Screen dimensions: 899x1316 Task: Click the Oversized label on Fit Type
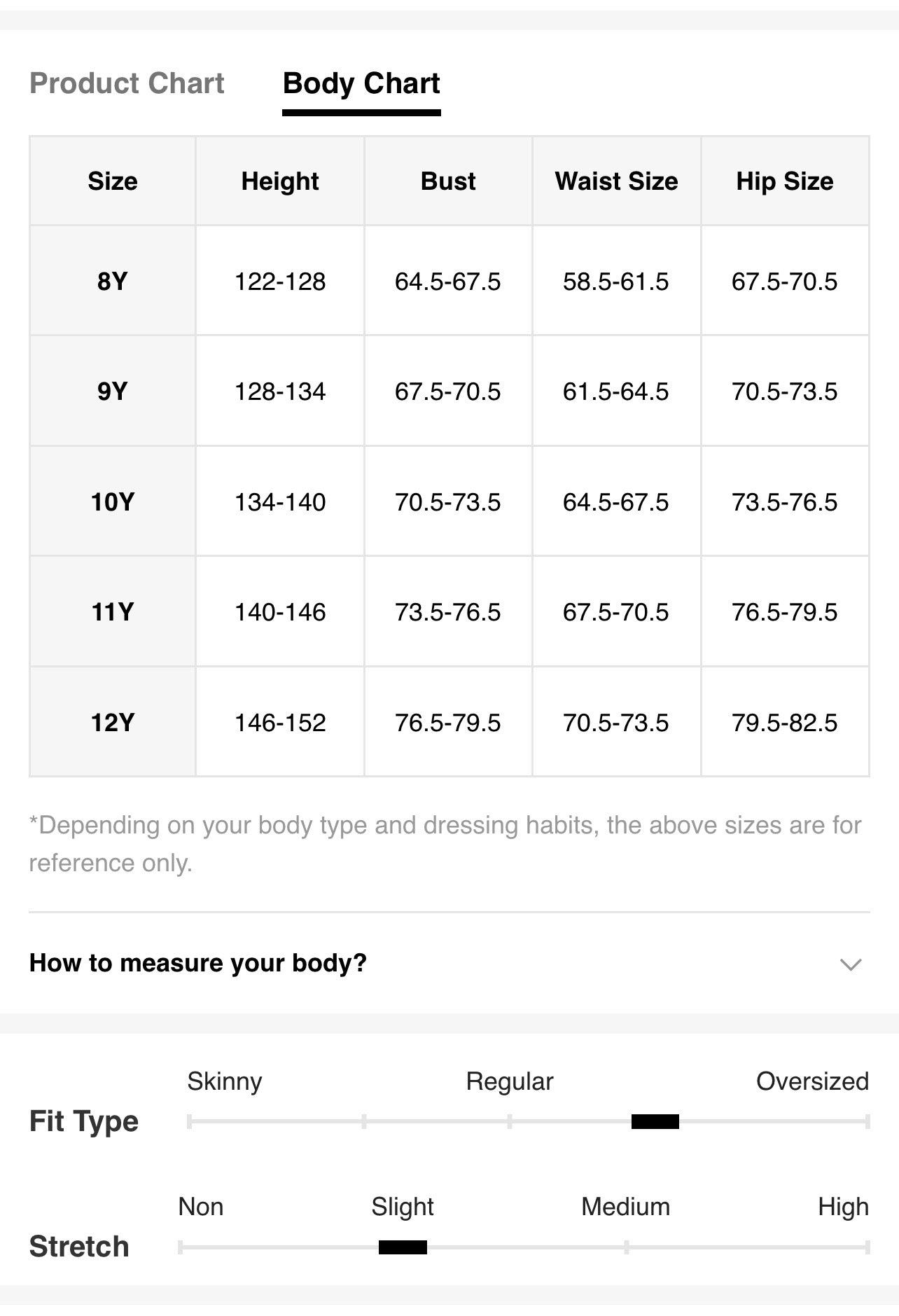pyautogui.click(x=812, y=1081)
